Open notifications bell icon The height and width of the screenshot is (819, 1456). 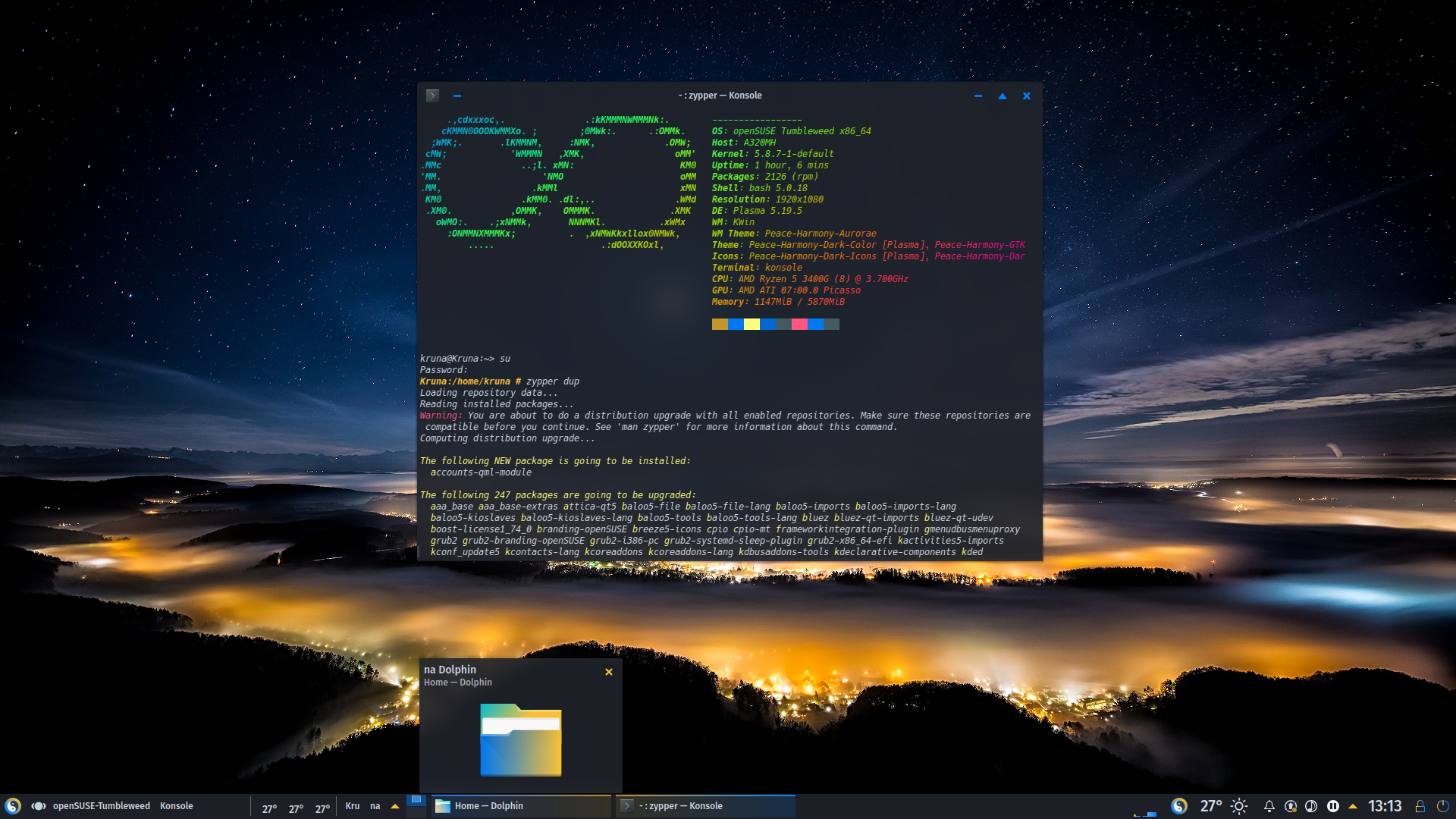[1269, 806]
